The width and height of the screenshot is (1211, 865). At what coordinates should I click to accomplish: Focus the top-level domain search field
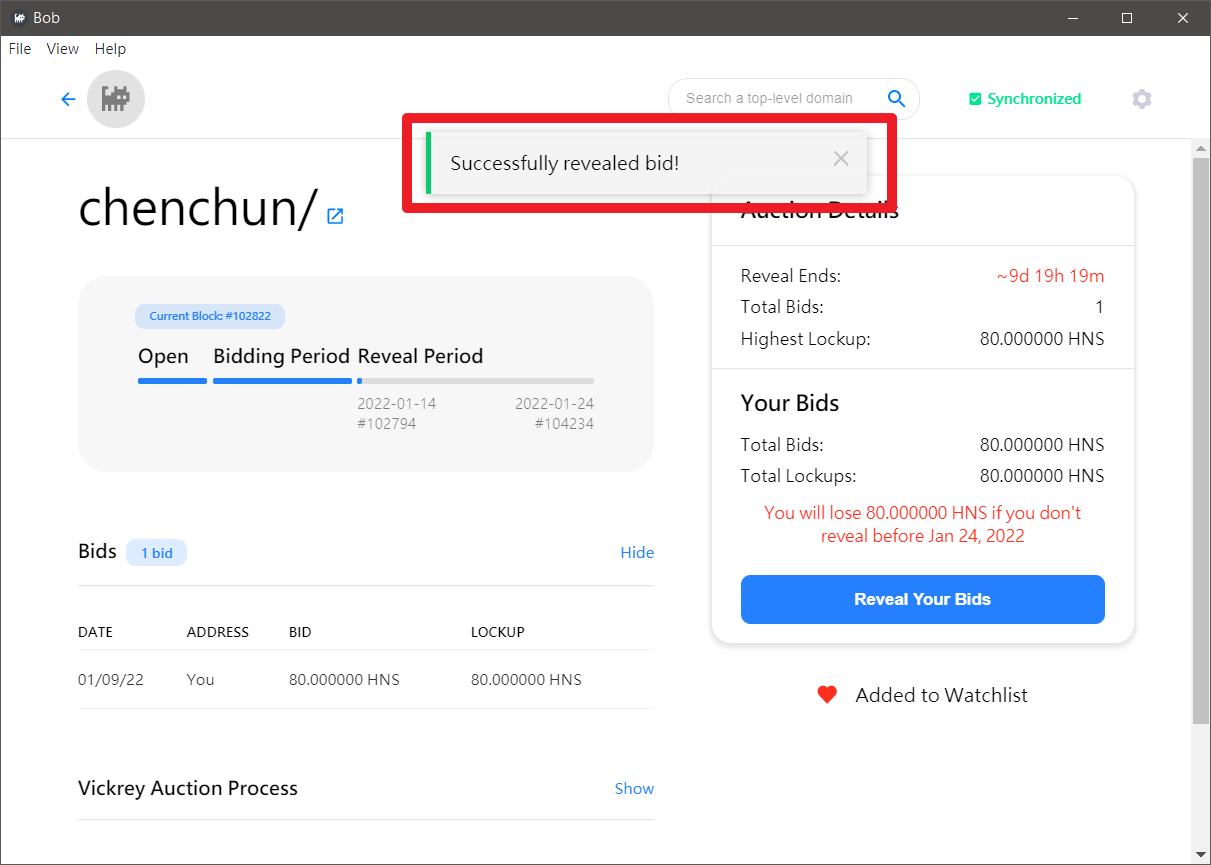(770, 98)
